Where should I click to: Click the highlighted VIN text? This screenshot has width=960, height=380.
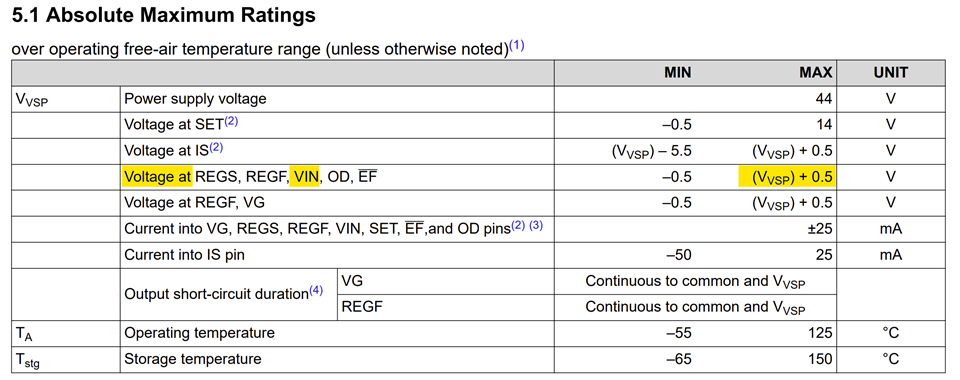tap(304, 177)
